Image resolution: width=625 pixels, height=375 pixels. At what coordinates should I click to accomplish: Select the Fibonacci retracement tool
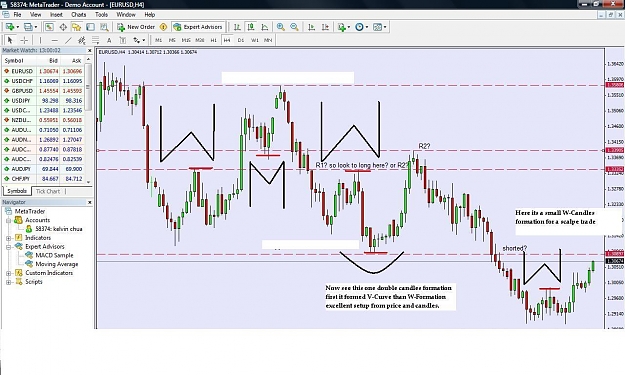[x=95, y=40]
